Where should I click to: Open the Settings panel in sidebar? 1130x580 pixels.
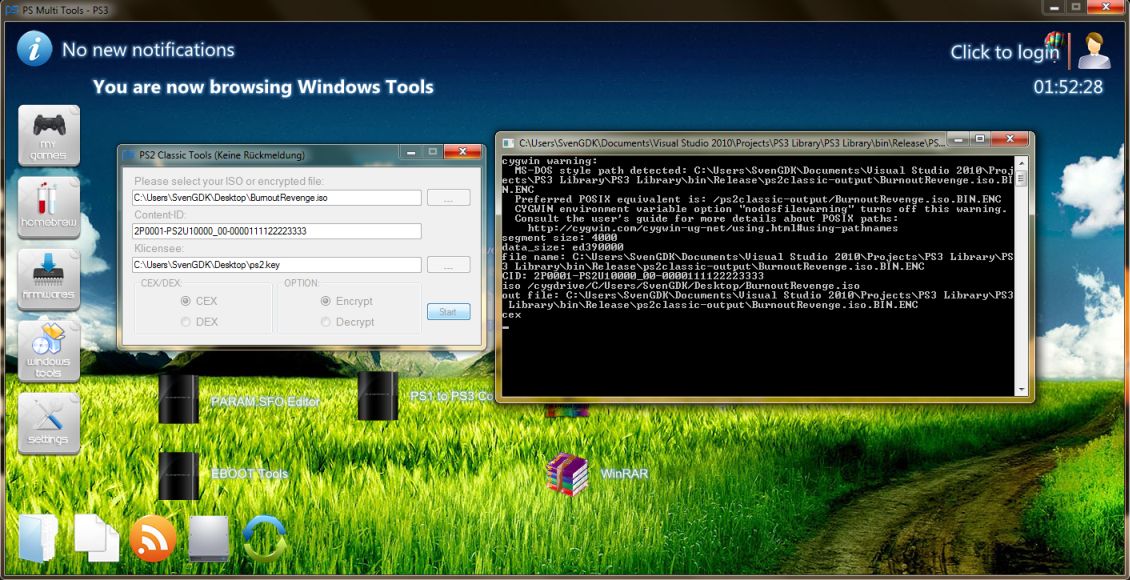point(49,423)
